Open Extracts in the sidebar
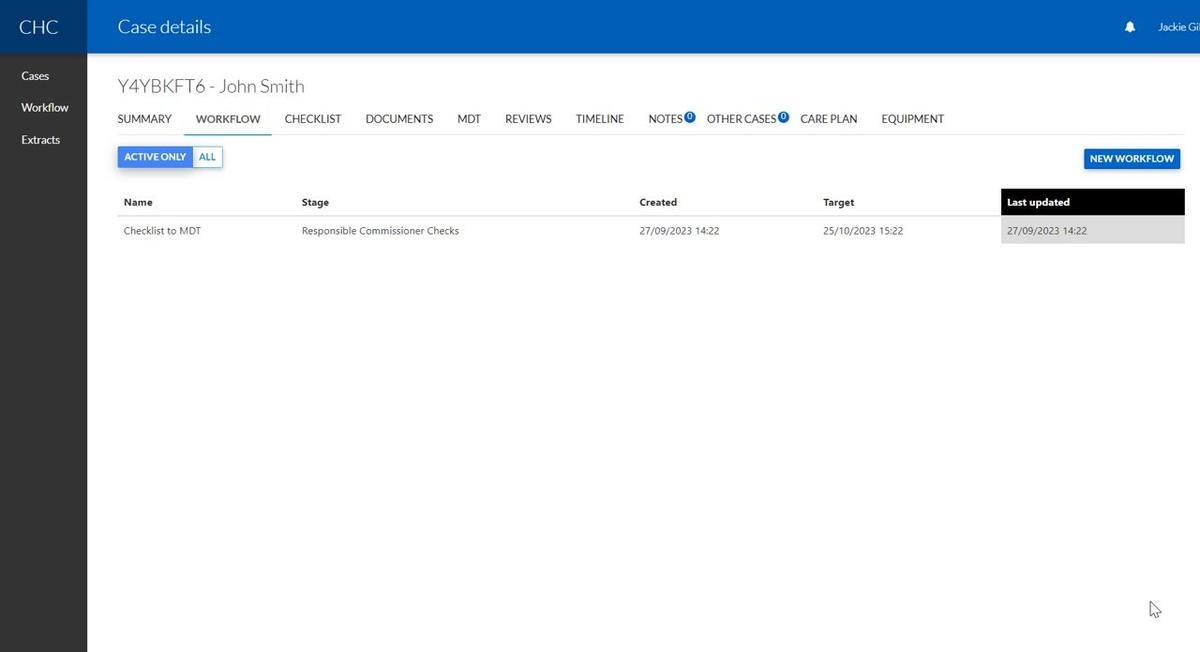The width and height of the screenshot is (1200, 652). tap(41, 140)
